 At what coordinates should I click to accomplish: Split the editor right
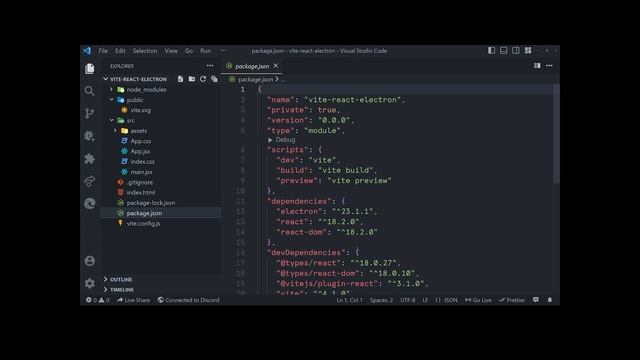click(537, 66)
